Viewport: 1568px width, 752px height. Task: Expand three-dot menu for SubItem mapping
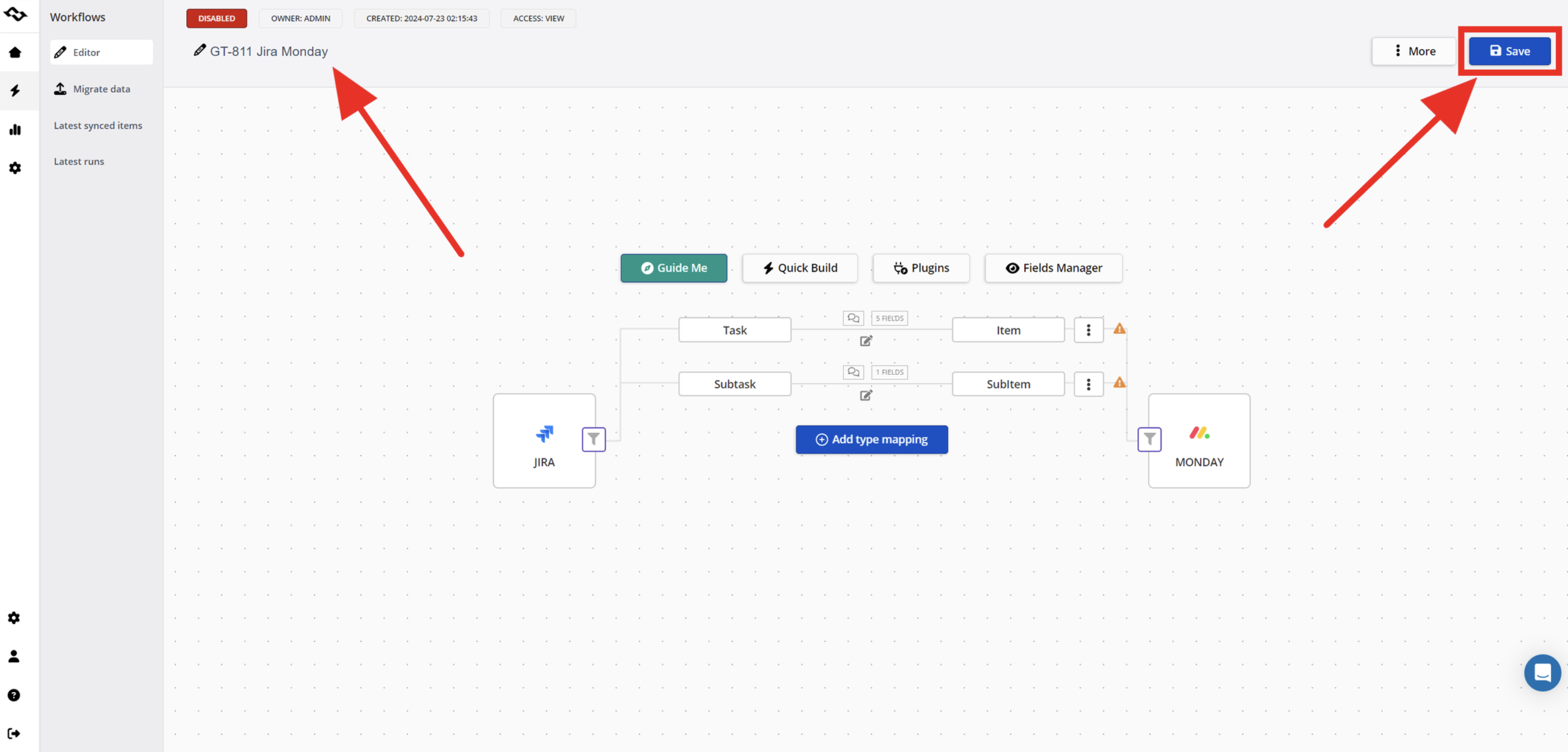1088,384
